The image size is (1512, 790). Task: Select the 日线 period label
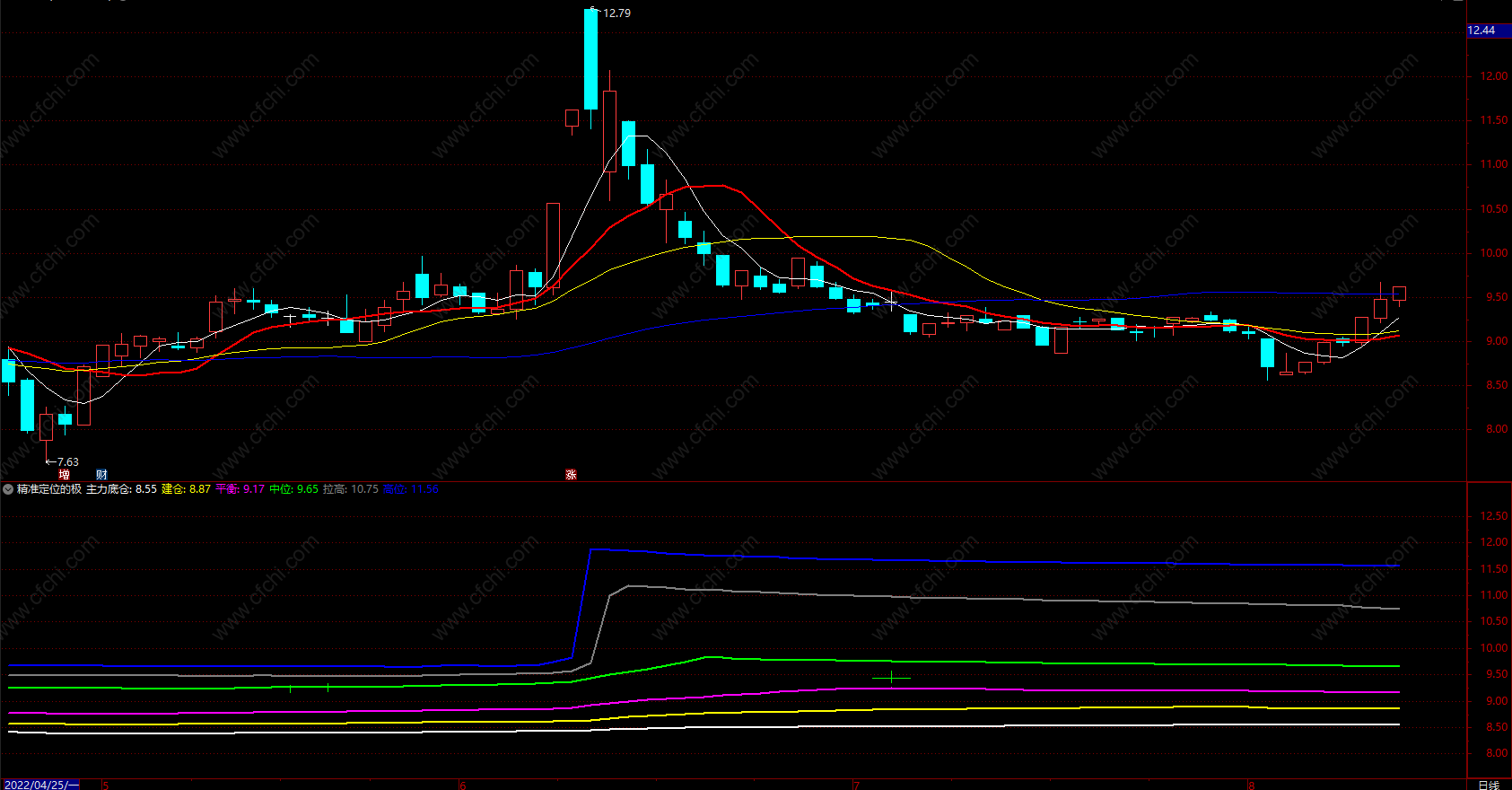[x=1489, y=785]
